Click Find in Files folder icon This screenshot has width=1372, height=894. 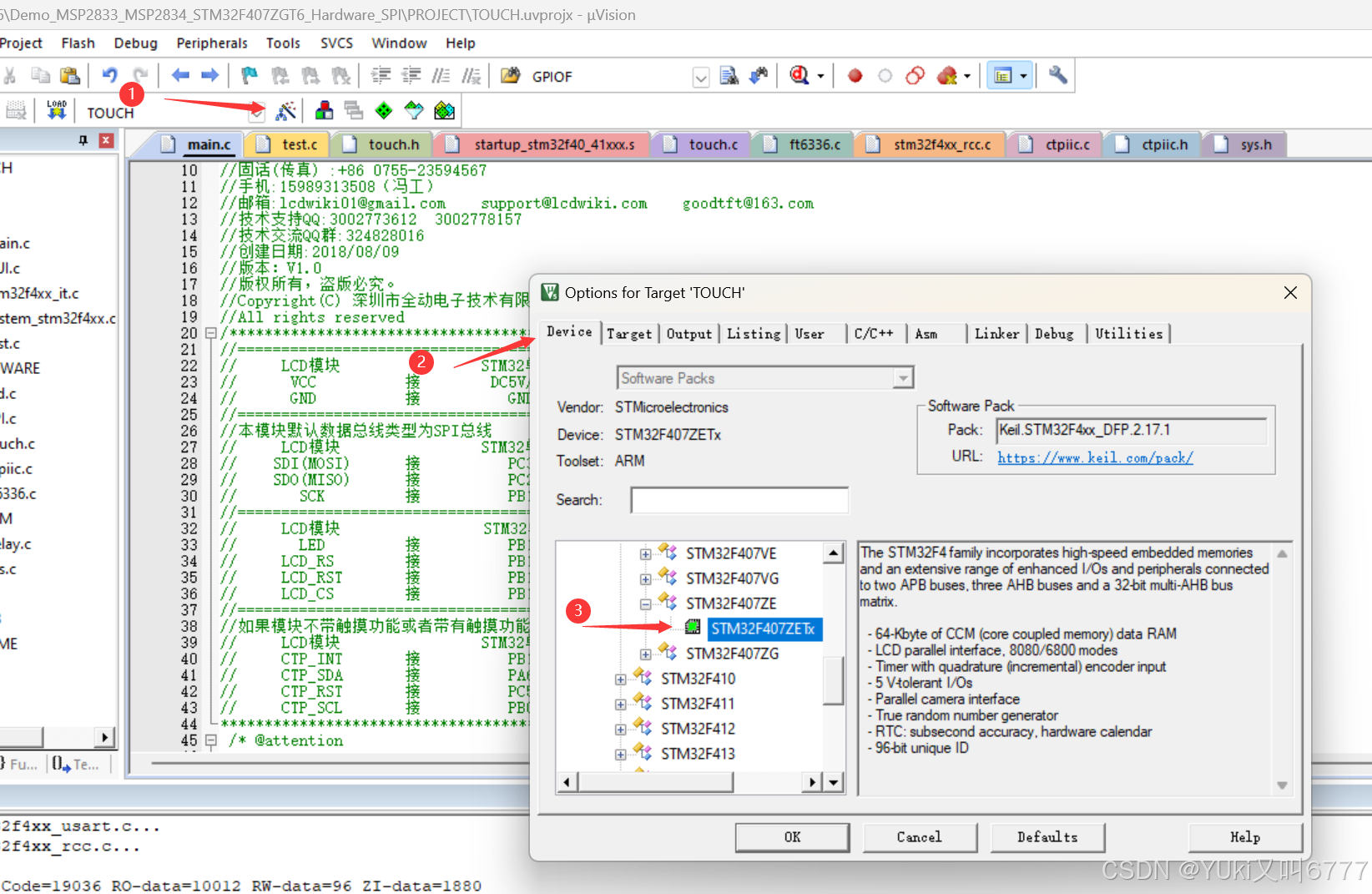(x=510, y=76)
